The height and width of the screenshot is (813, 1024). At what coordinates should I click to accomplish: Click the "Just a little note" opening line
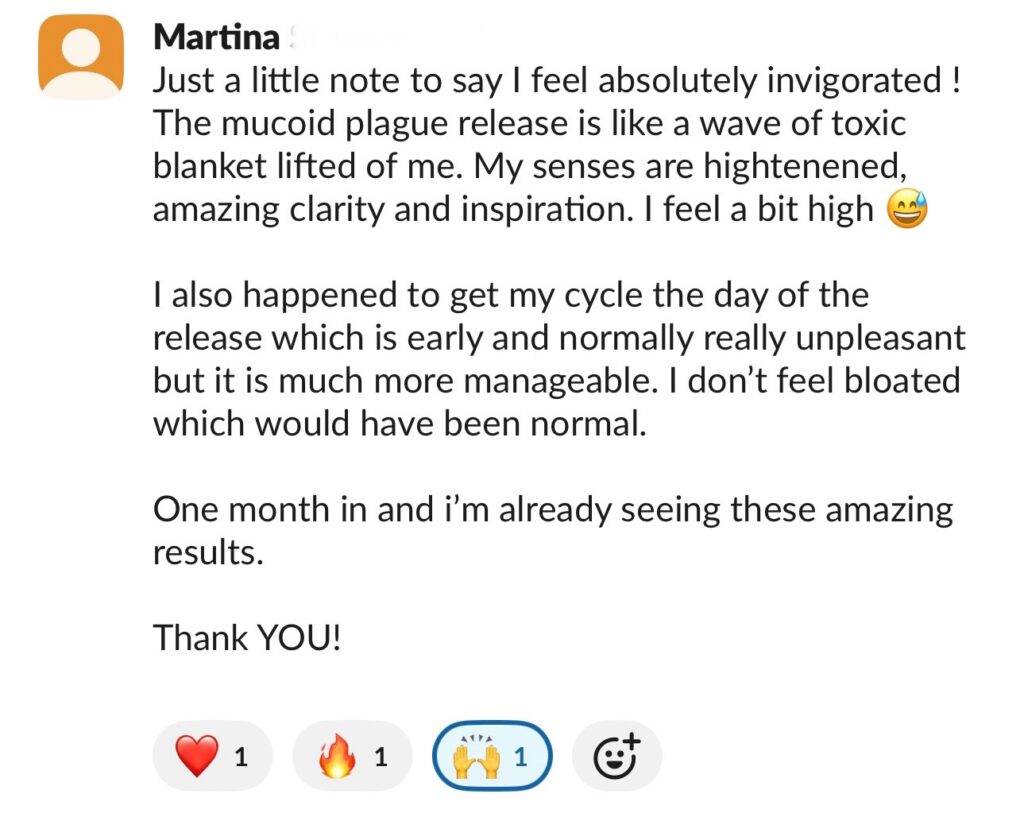(x=555, y=81)
